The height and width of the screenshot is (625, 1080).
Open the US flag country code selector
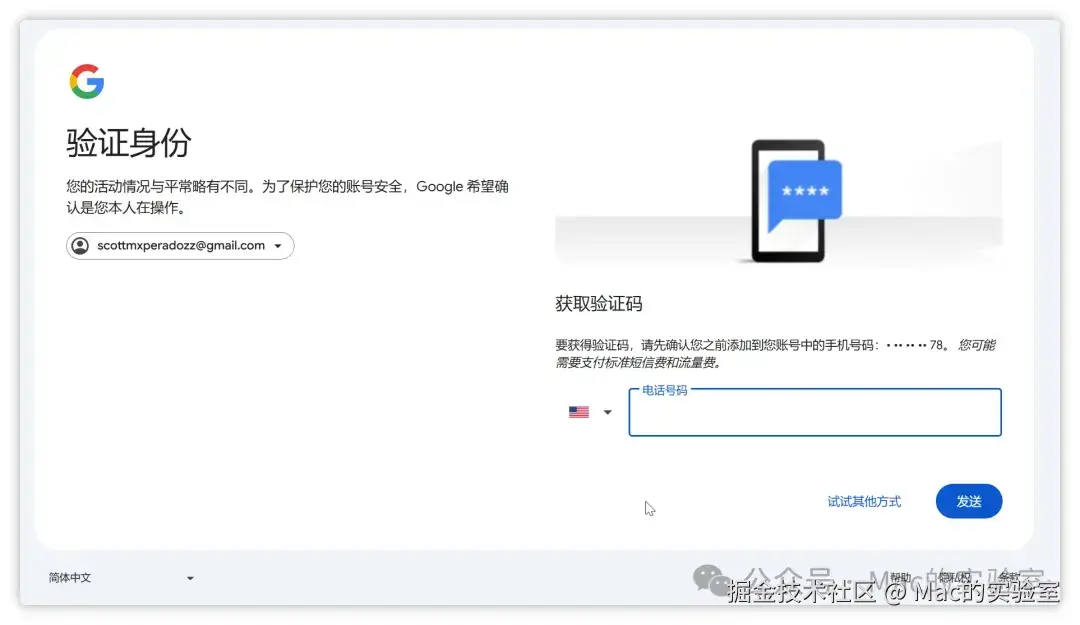[x=590, y=412]
